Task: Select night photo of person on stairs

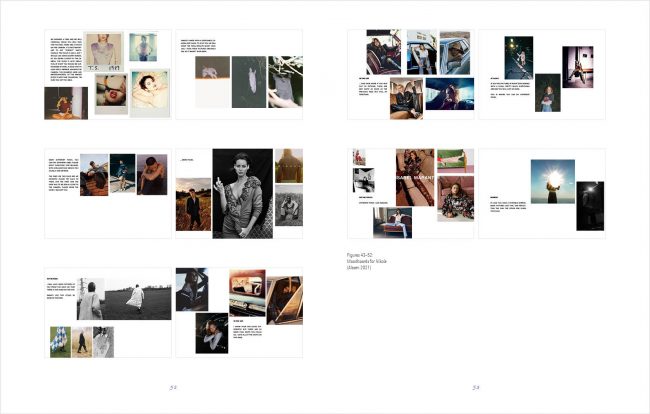Action: tap(519, 58)
